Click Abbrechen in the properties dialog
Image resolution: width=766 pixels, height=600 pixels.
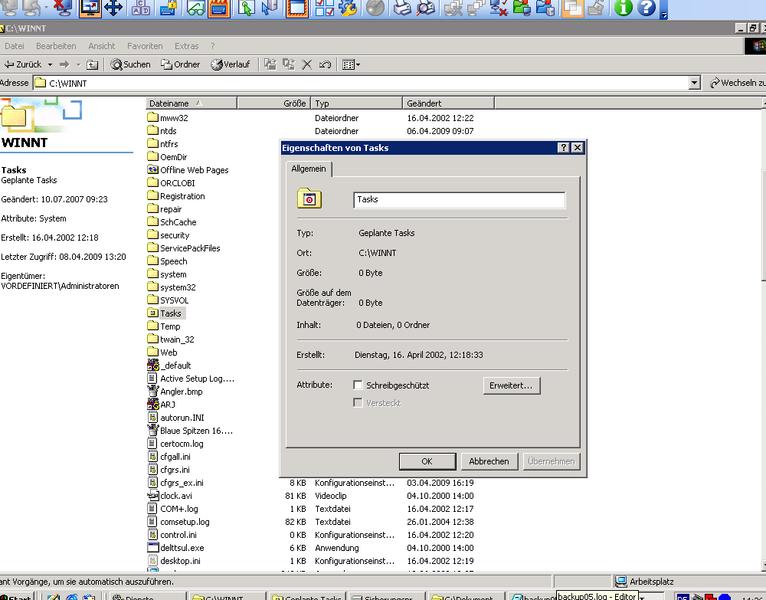tap(489, 461)
